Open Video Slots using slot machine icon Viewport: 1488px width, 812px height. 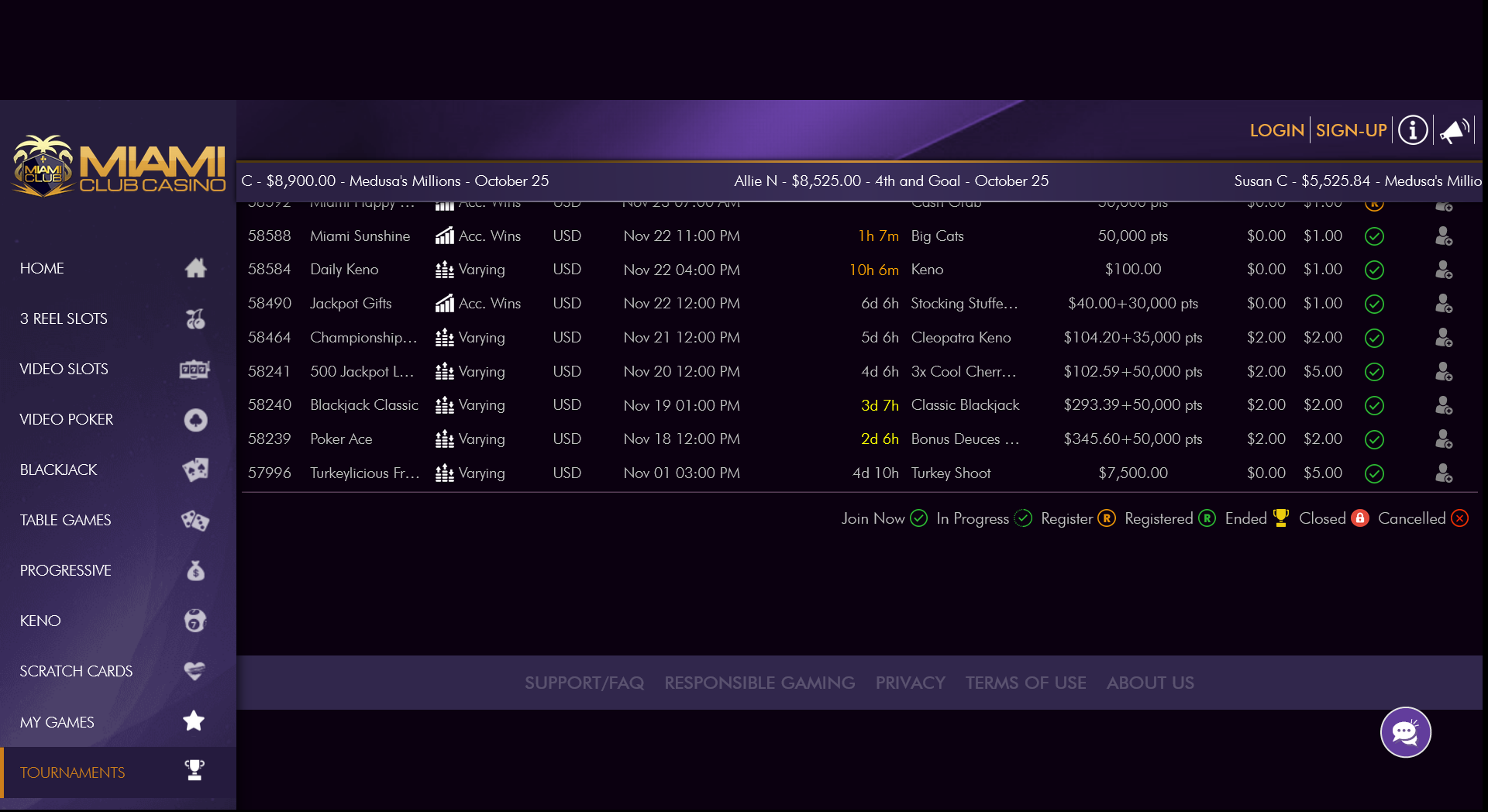(195, 370)
